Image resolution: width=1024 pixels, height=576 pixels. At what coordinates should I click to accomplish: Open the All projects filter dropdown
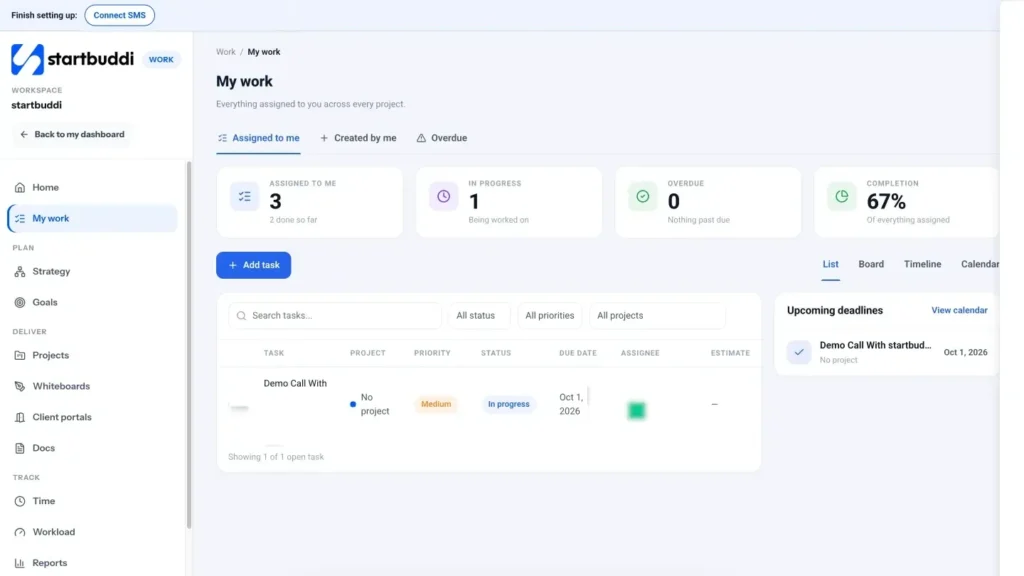(657, 315)
